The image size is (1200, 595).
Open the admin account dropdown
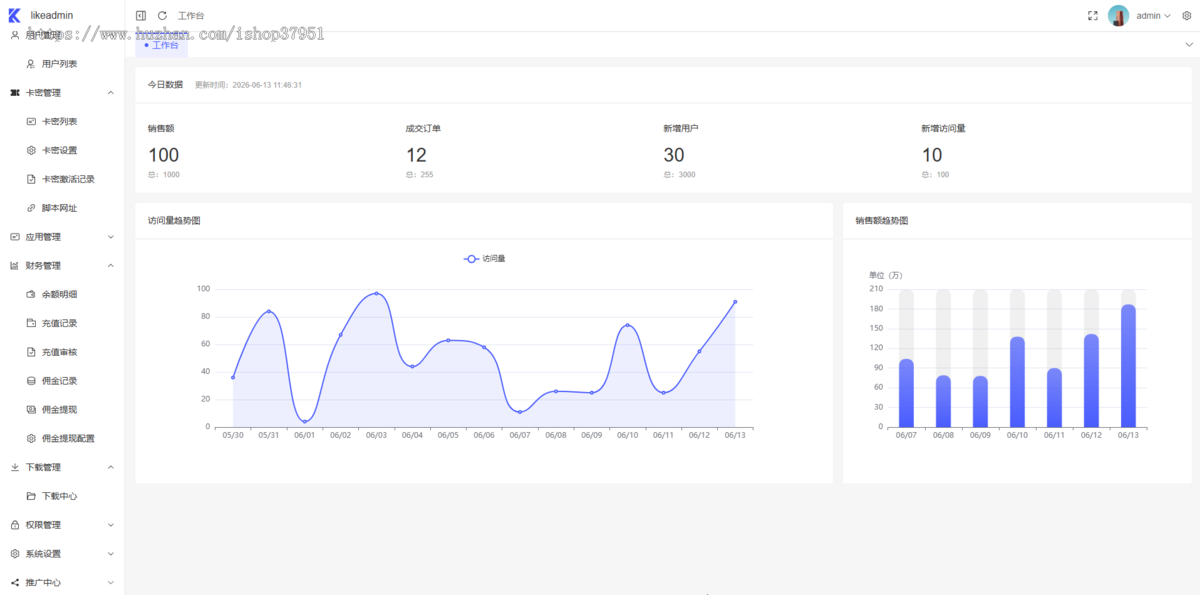[1153, 16]
